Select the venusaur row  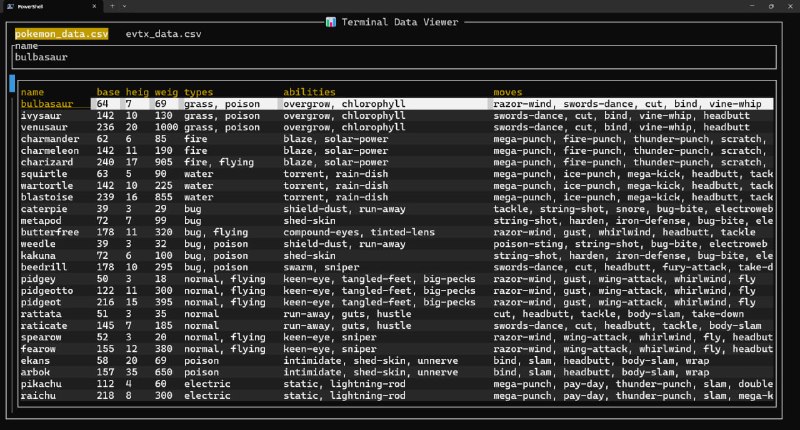[x=397, y=127]
